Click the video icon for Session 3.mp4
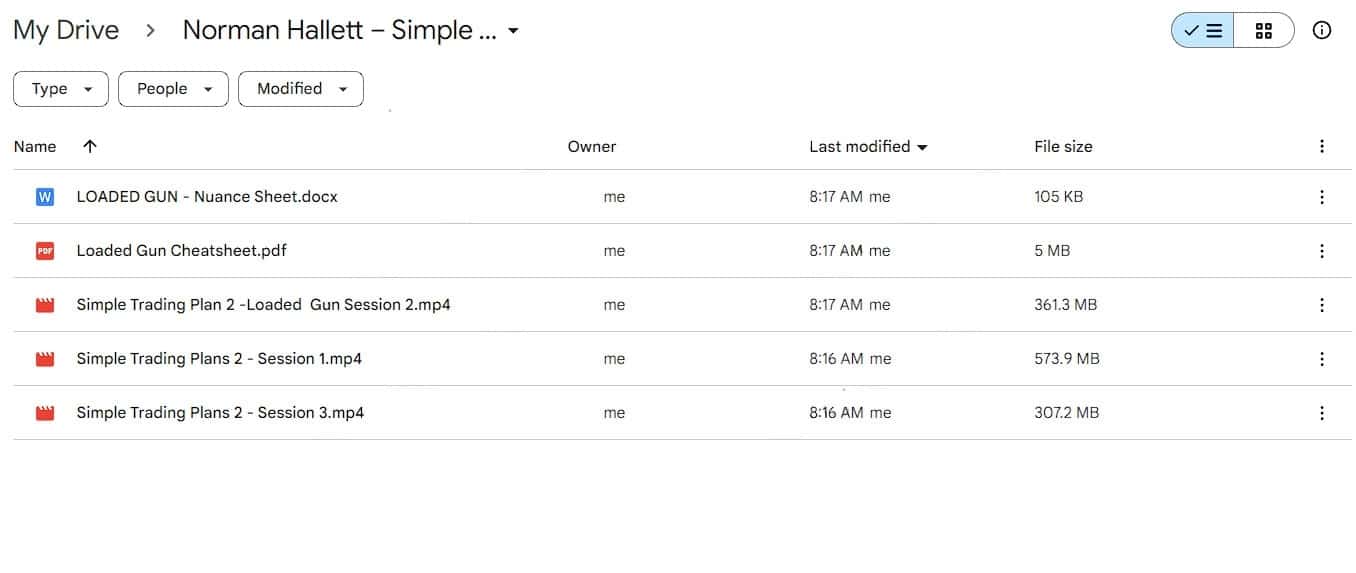This screenshot has height=573, width=1356. (x=44, y=413)
